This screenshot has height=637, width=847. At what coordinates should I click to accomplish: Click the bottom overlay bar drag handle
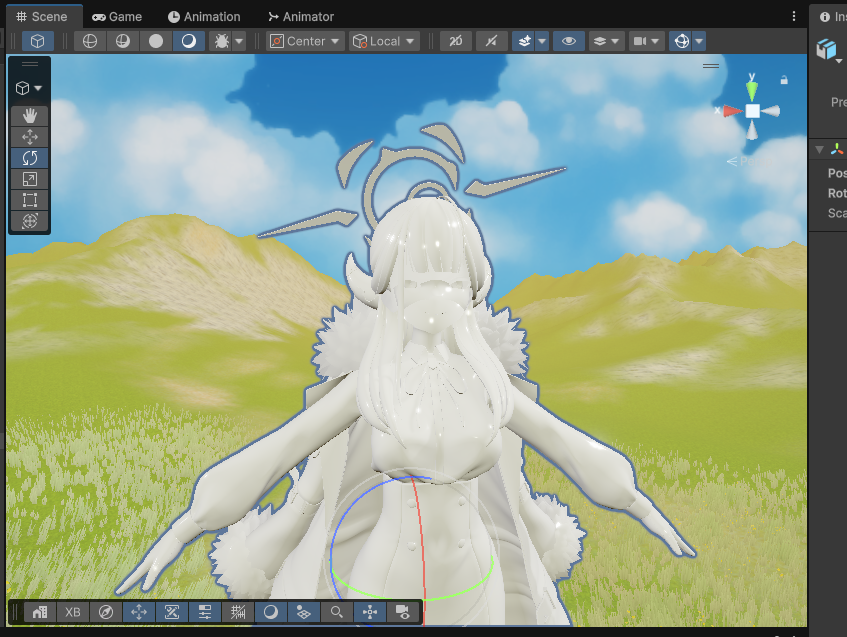15,612
